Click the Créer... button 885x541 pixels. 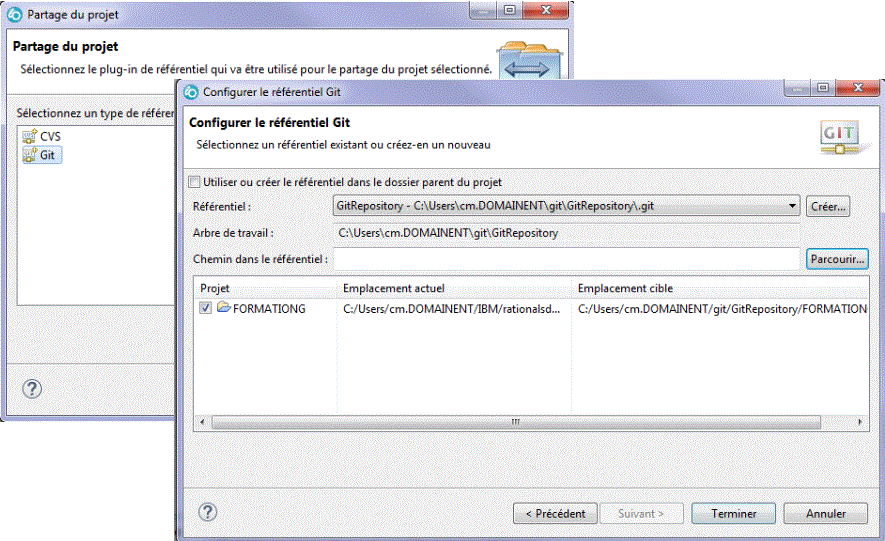tap(828, 206)
